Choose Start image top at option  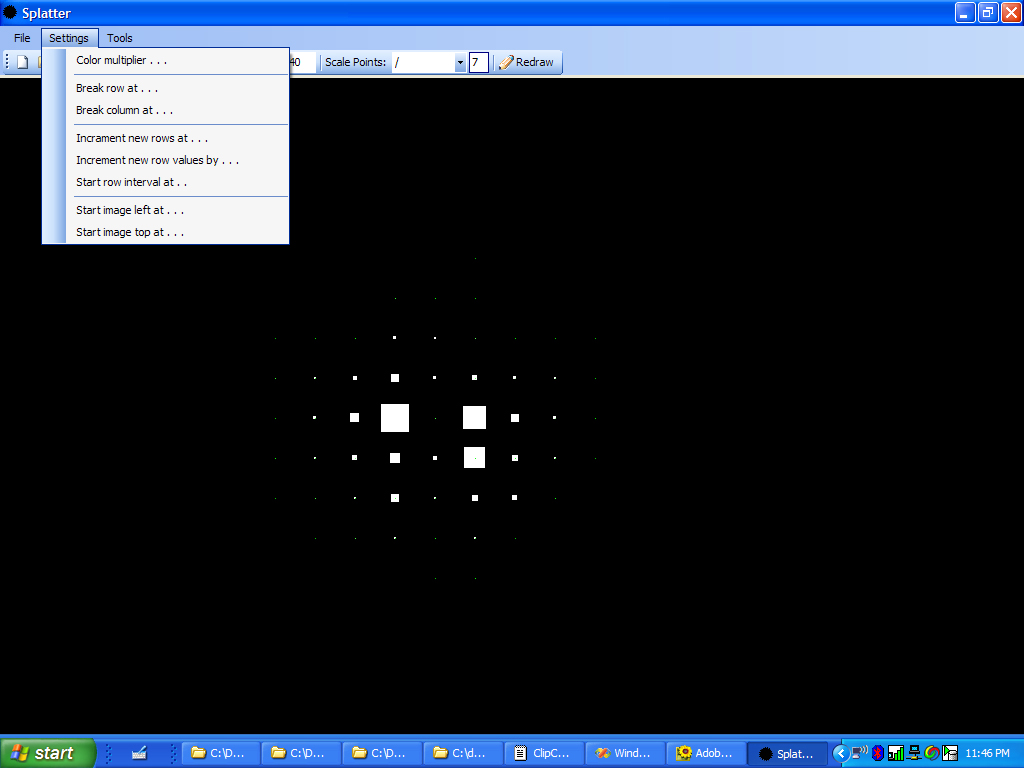(x=130, y=232)
